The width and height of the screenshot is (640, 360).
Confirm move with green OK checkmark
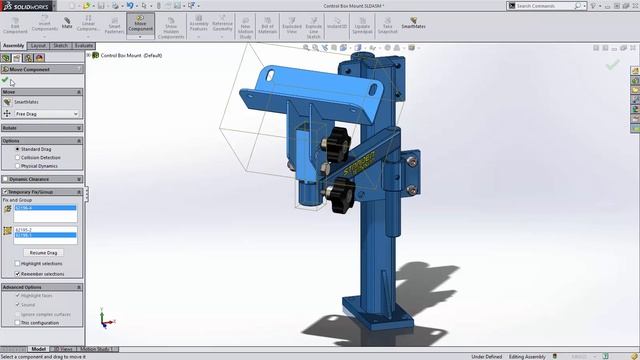(x=5, y=80)
